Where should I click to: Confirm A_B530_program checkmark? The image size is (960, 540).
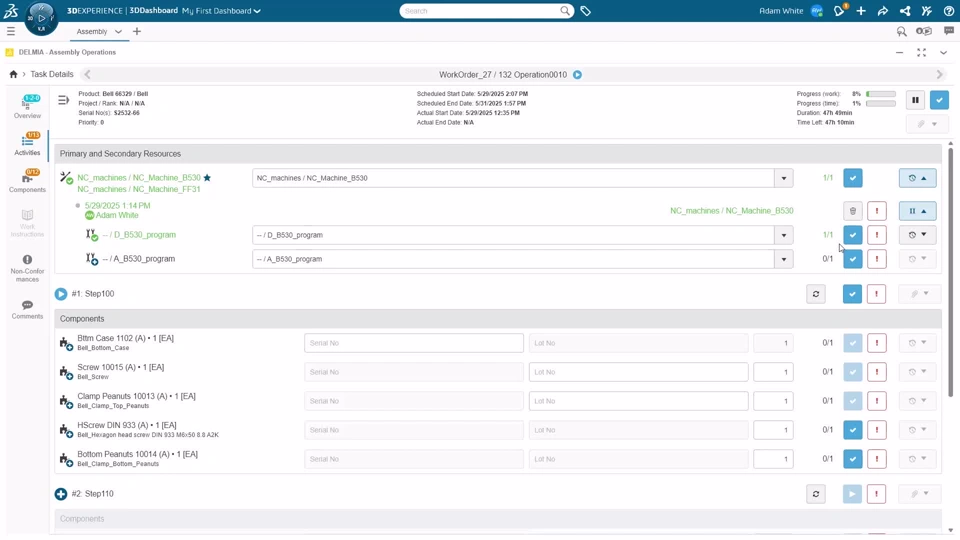pos(853,259)
